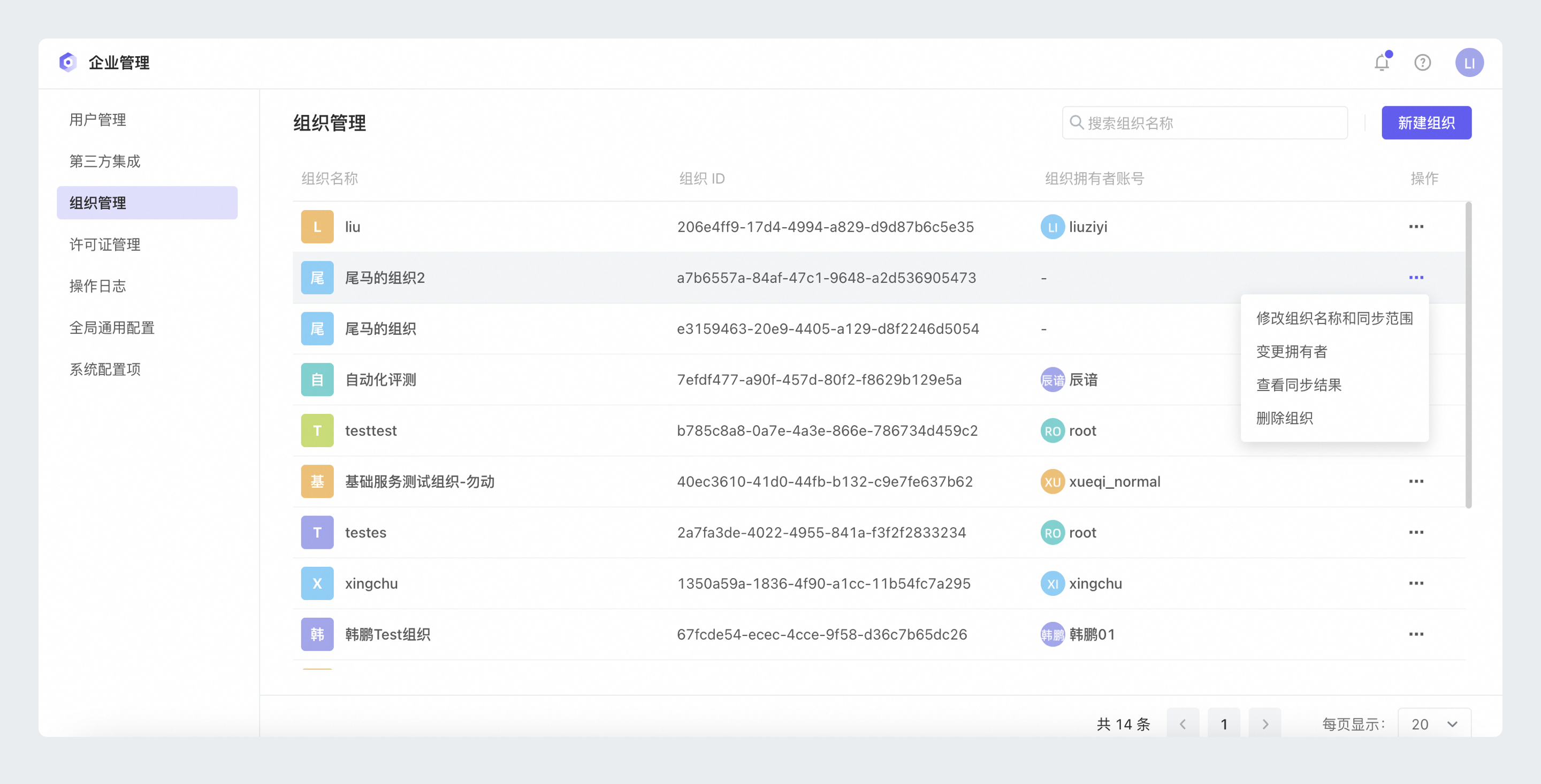Open the LI user avatar menu
Image resolution: width=1541 pixels, height=784 pixels.
tap(1469, 63)
